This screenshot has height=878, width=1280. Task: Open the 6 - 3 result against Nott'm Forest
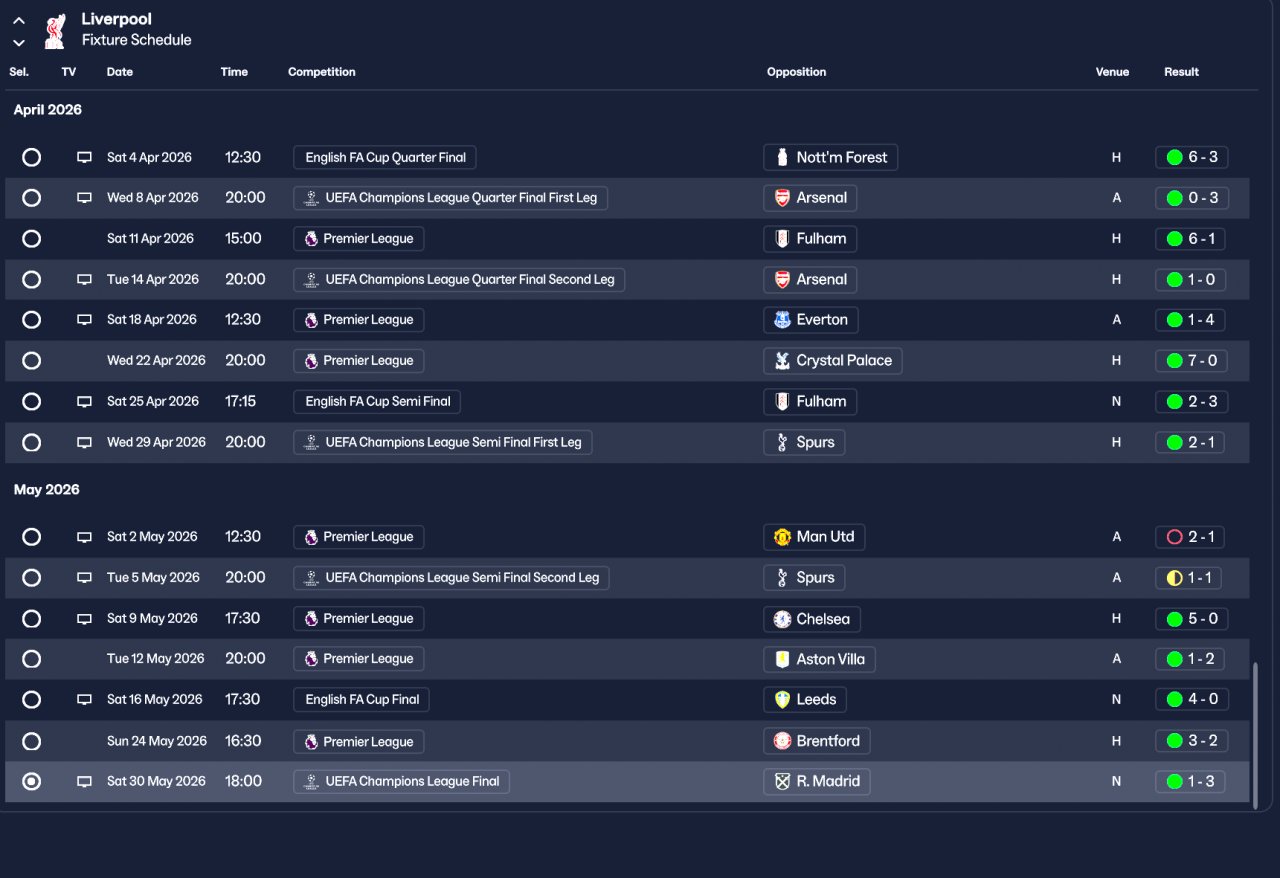(x=1192, y=157)
